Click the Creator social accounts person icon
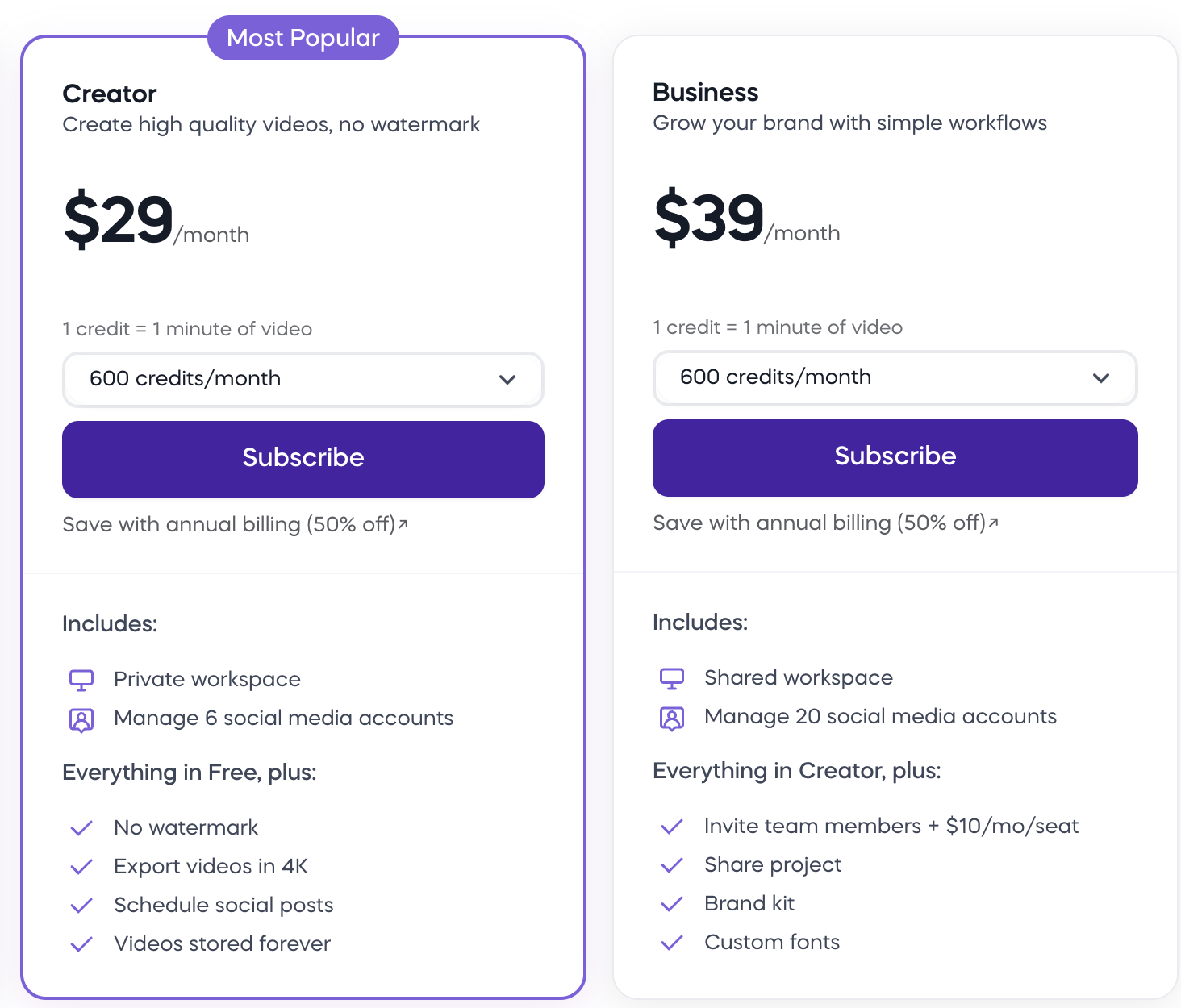The width and height of the screenshot is (1181, 1008). (81, 719)
